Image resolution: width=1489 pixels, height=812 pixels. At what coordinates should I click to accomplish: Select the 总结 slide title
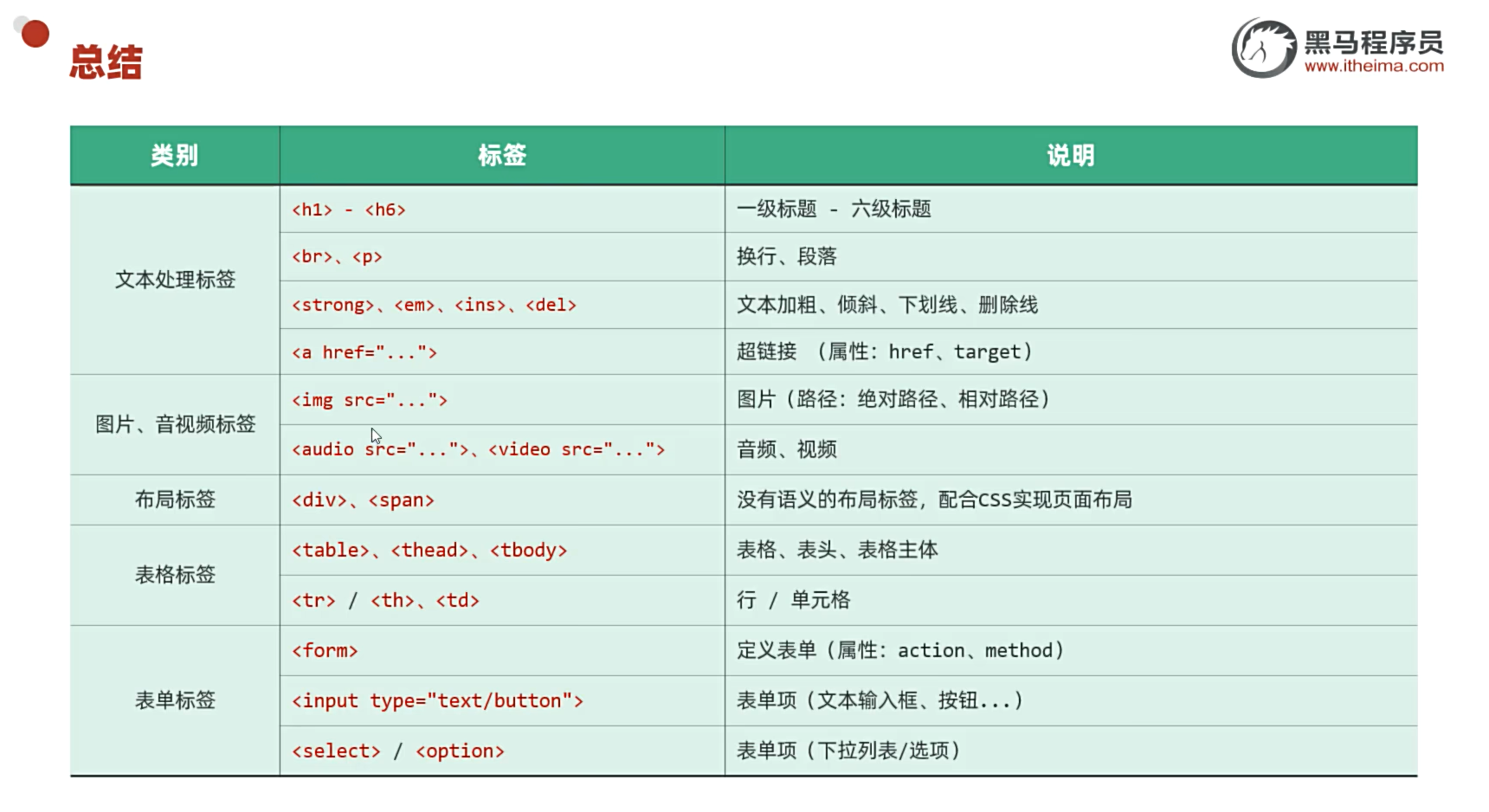pyautogui.click(x=106, y=62)
